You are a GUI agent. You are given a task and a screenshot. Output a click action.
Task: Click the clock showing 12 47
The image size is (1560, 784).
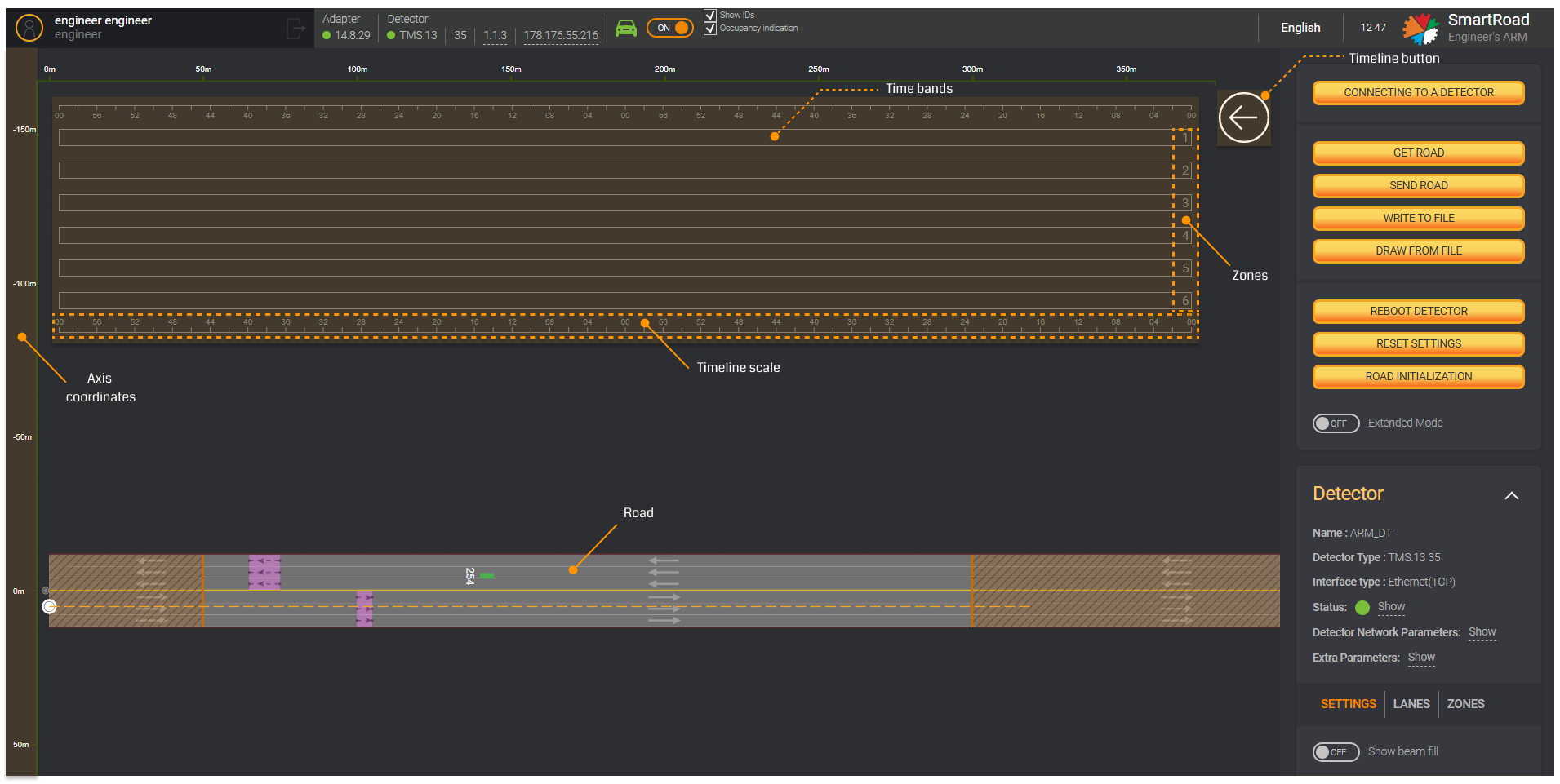click(1373, 28)
